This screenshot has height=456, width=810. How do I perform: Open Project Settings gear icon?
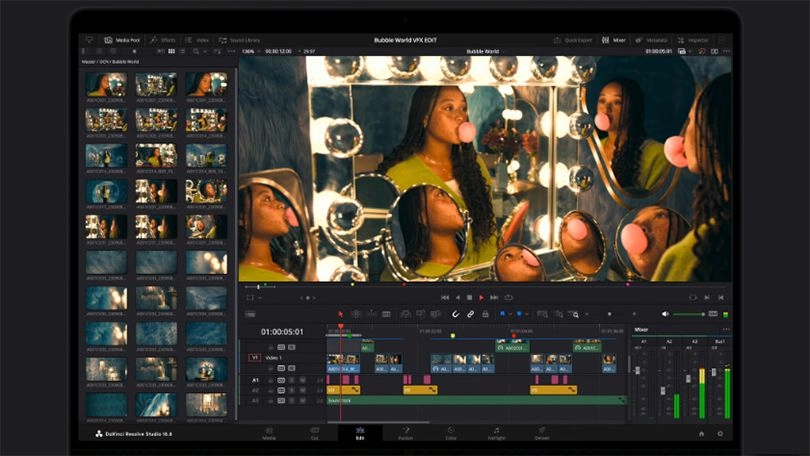(x=719, y=433)
